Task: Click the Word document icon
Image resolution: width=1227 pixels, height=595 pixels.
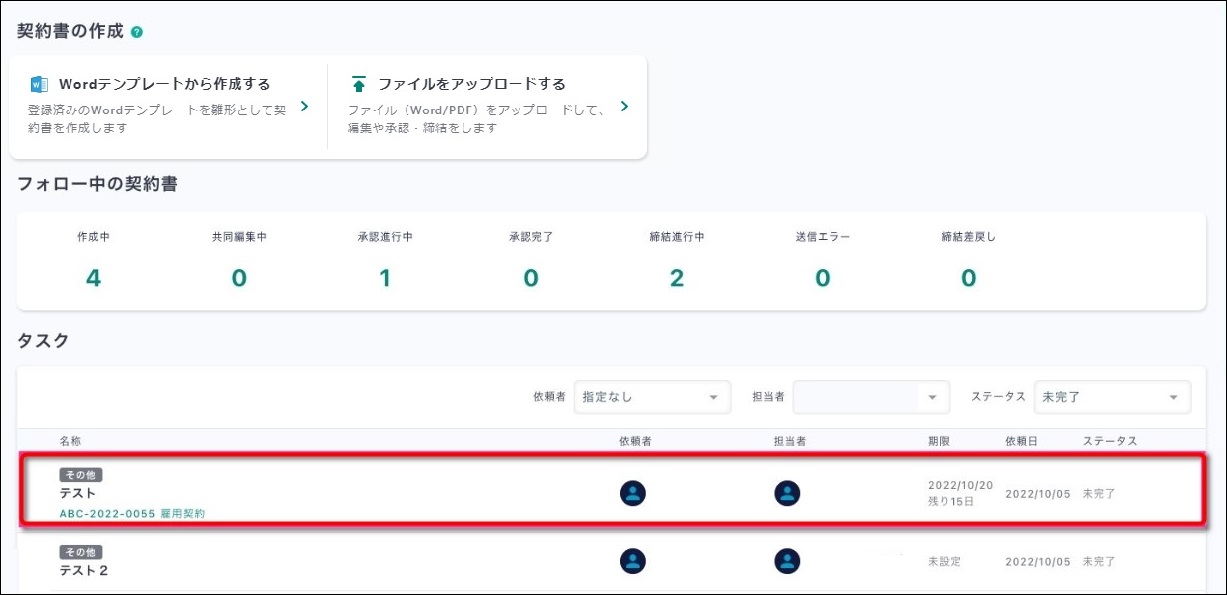Action: (x=40, y=84)
